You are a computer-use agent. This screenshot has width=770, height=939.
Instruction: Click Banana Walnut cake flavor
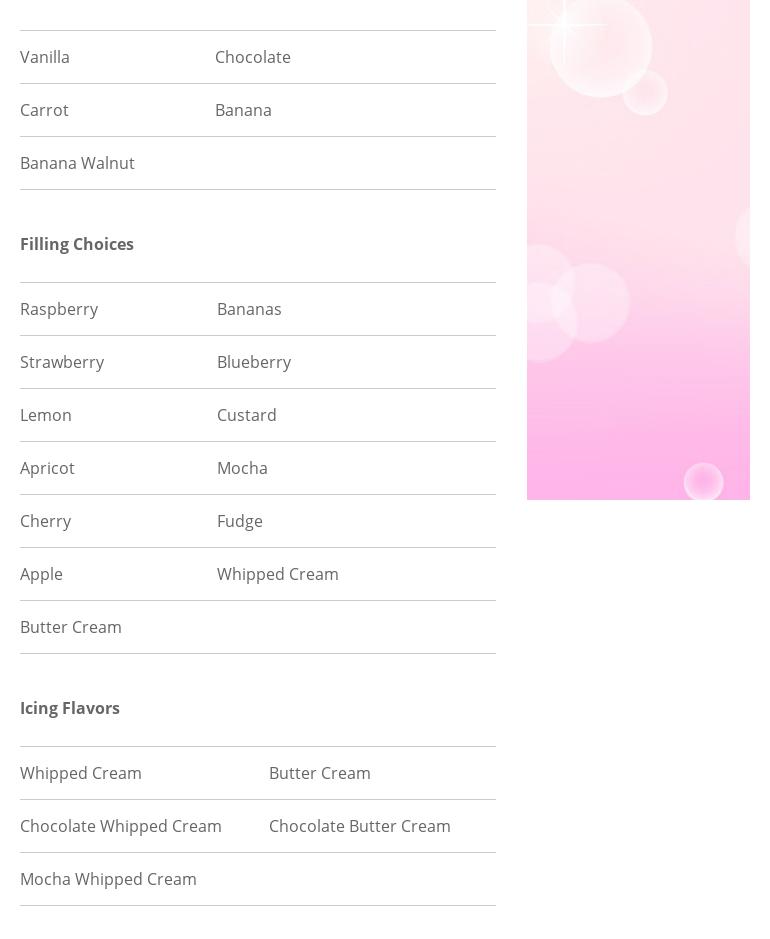(x=77, y=163)
